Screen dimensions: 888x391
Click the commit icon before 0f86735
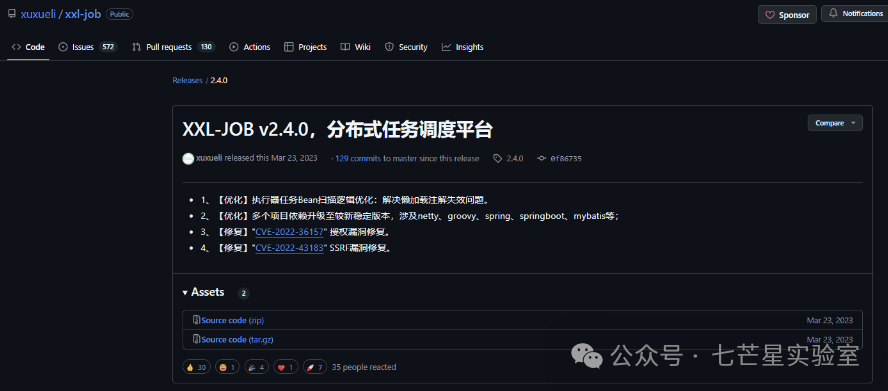pos(541,159)
